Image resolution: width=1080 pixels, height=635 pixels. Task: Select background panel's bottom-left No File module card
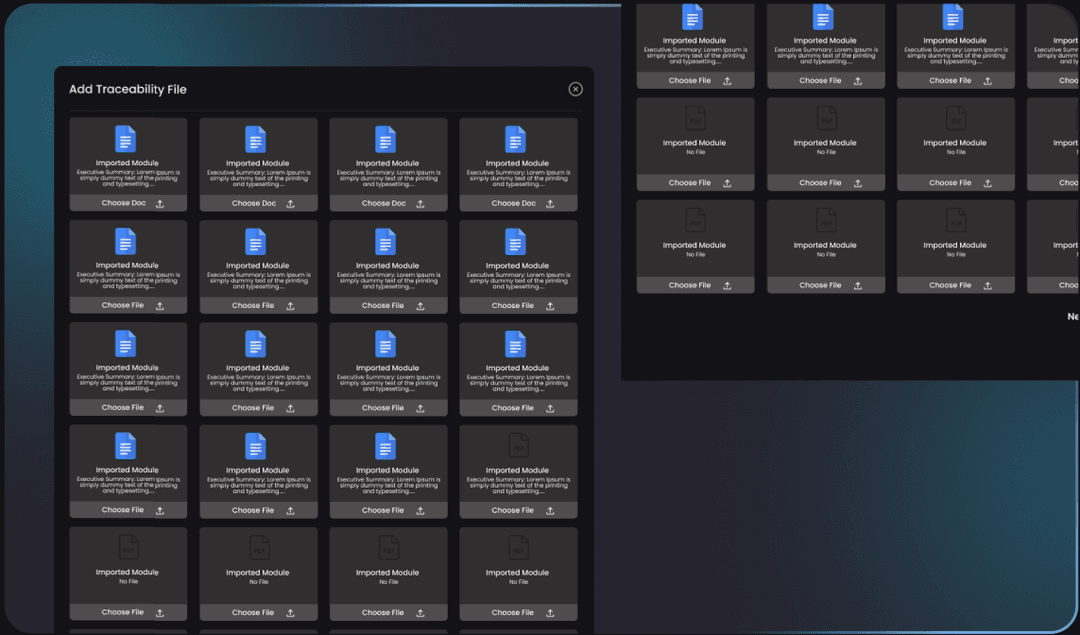694,245
